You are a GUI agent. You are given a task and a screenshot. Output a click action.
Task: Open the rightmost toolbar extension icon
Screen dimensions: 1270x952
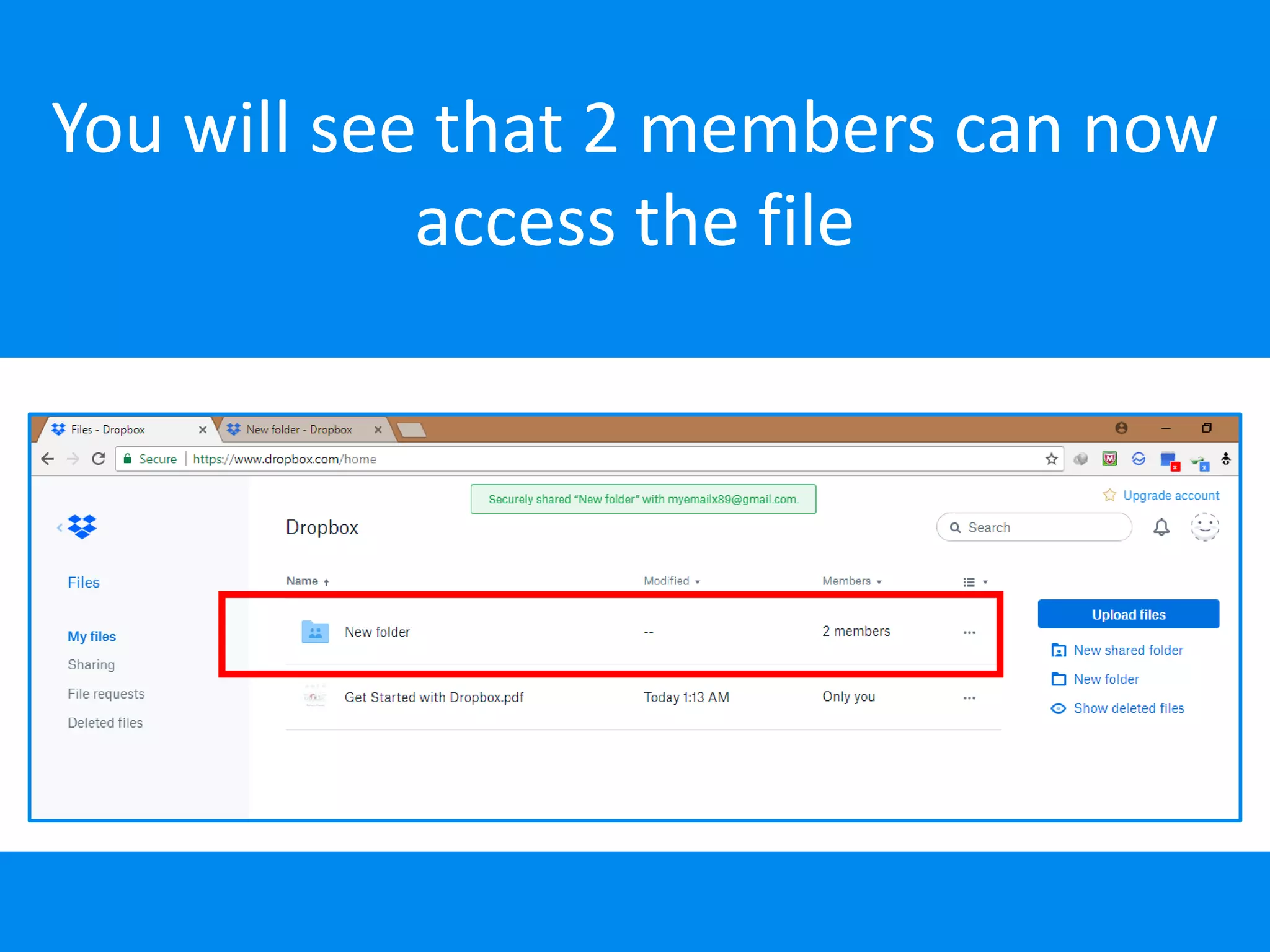pos(1226,459)
